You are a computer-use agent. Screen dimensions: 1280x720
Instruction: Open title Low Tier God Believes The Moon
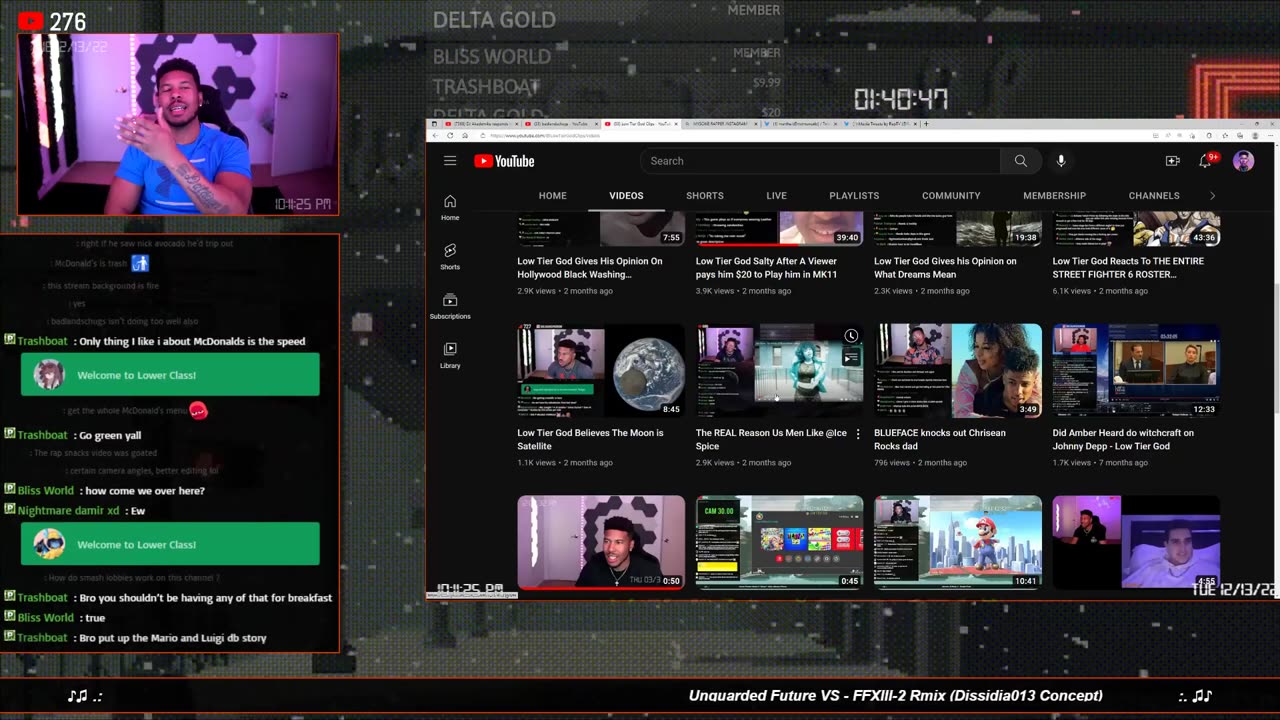coord(590,439)
